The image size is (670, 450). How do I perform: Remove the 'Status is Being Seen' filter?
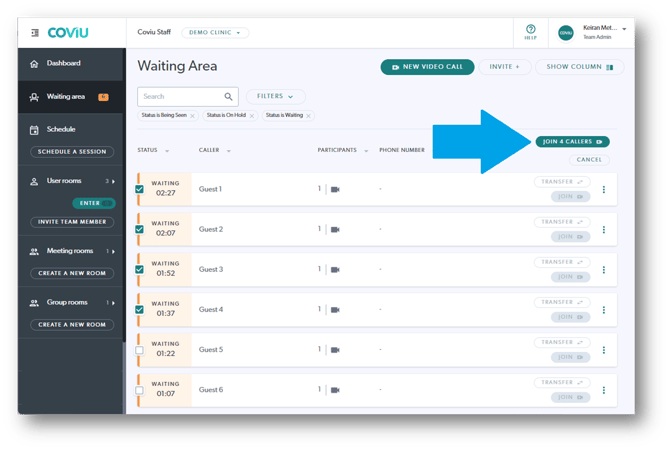(x=192, y=116)
